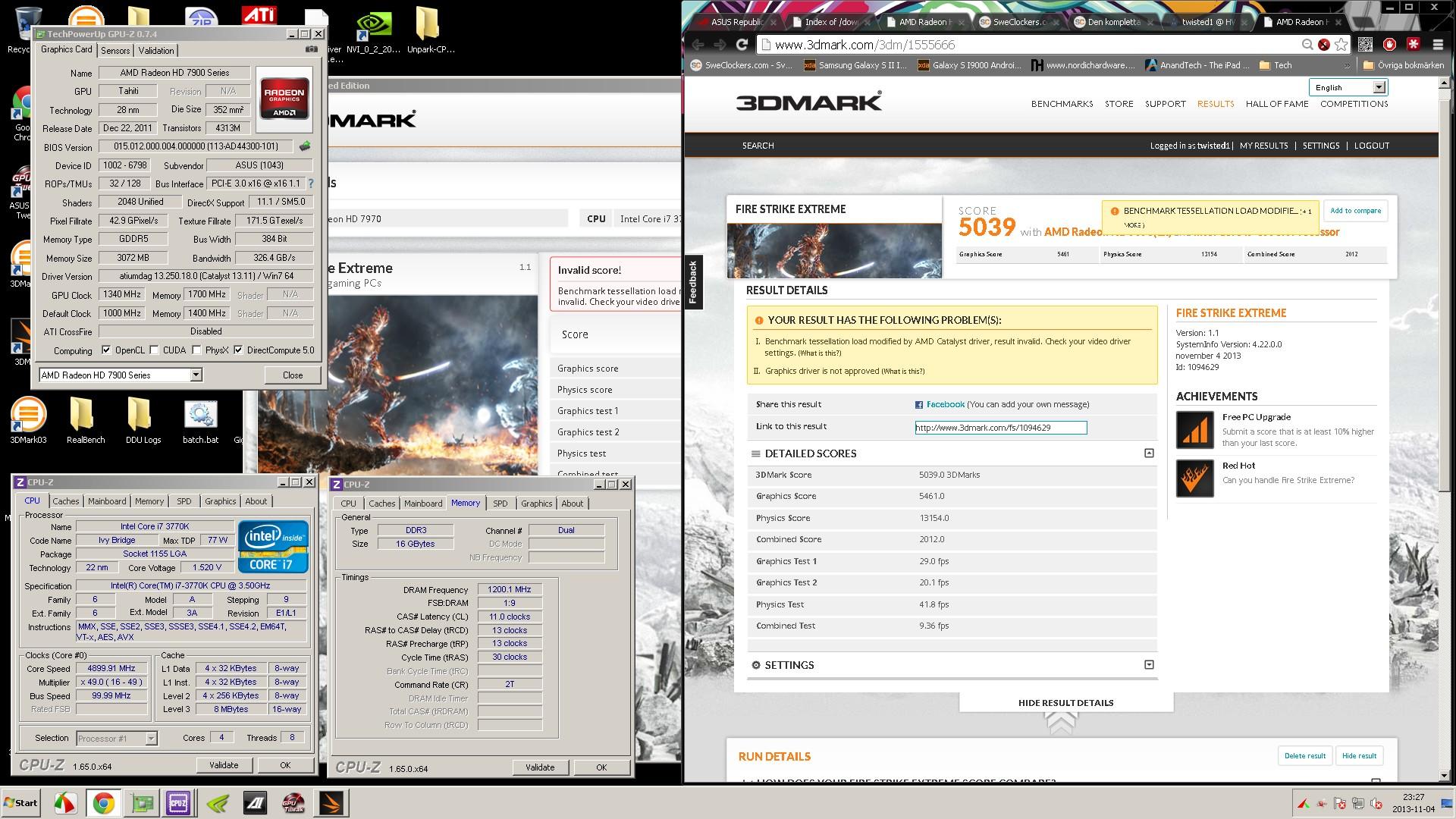Open the Unpark-CPU desktop folder

click(x=430, y=30)
